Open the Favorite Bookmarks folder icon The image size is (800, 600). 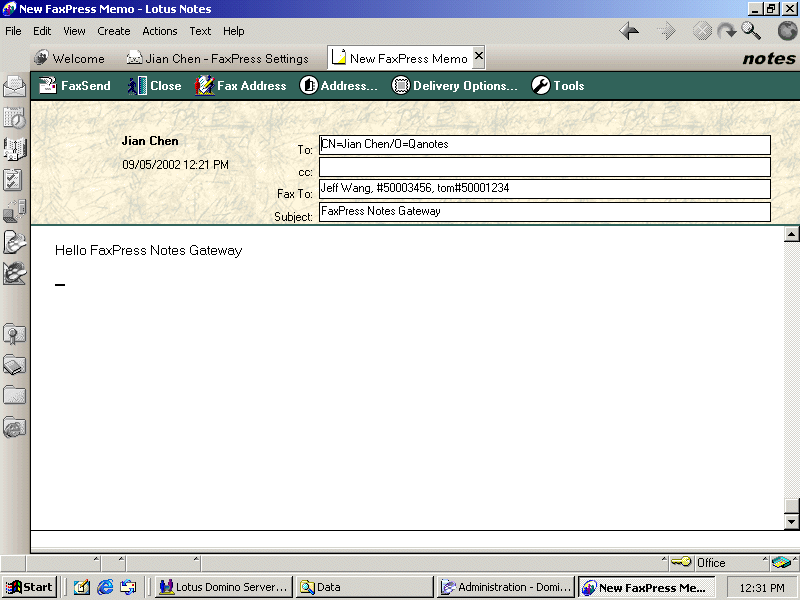click(14, 334)
